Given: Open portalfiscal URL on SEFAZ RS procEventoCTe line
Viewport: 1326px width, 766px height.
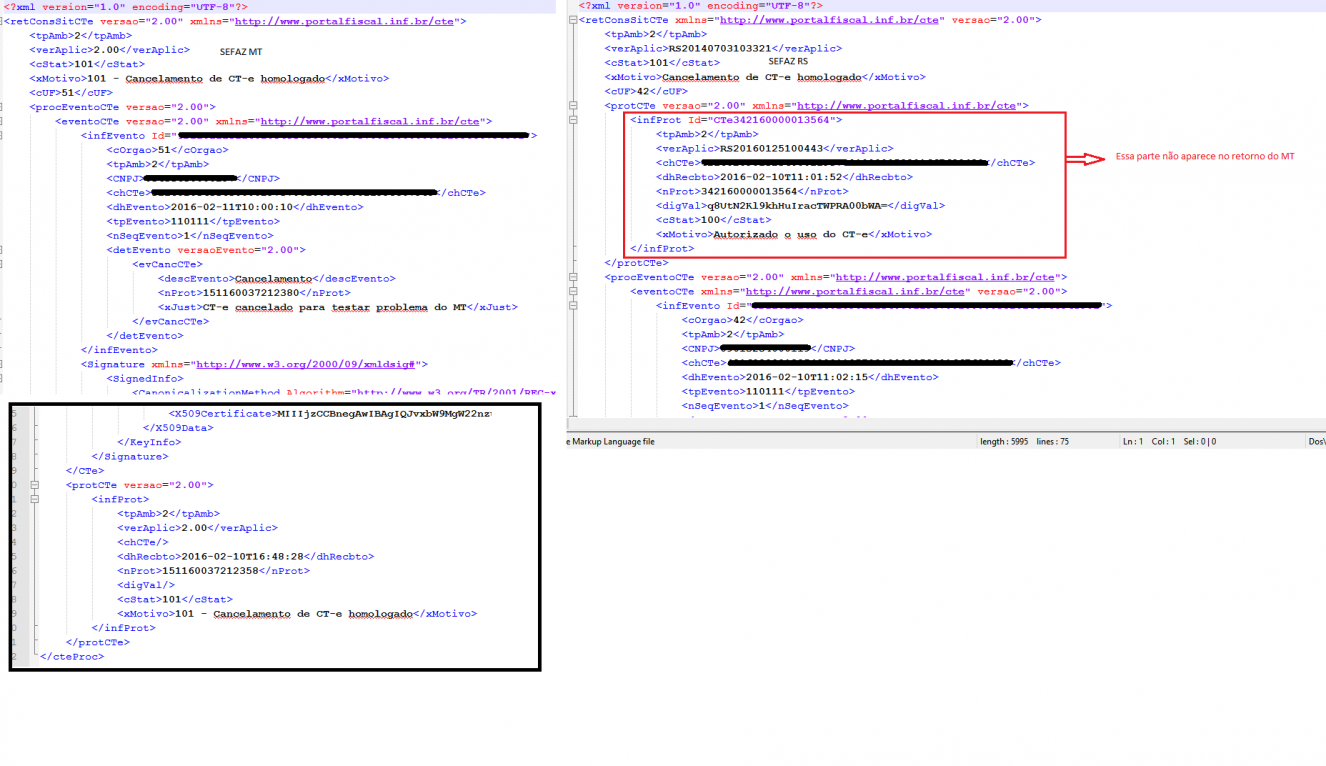Looking at the screenshot, I should point(944,277).
